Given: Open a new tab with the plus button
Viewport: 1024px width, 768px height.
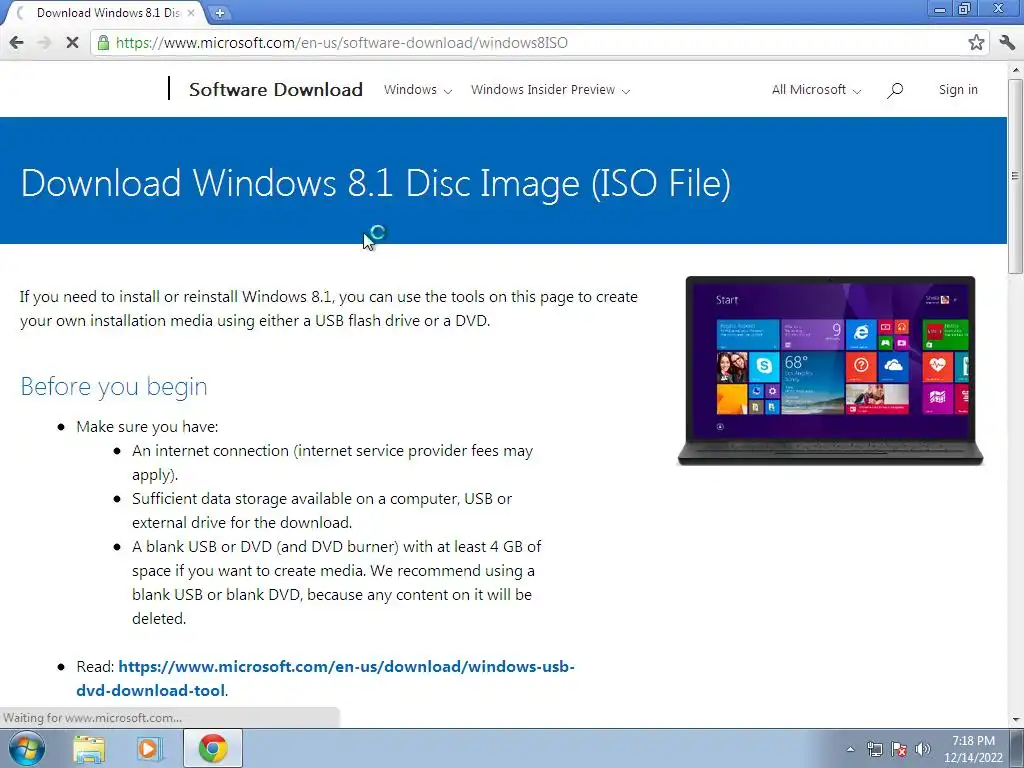Looking at the screenshot, I should click(219, 12).
